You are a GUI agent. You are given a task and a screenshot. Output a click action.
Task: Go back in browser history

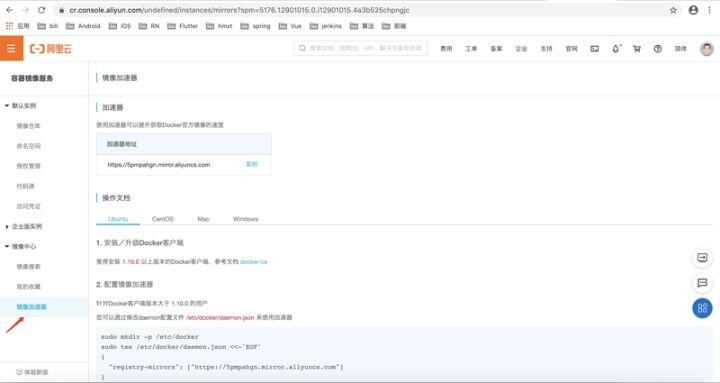[x=9, y=10]
